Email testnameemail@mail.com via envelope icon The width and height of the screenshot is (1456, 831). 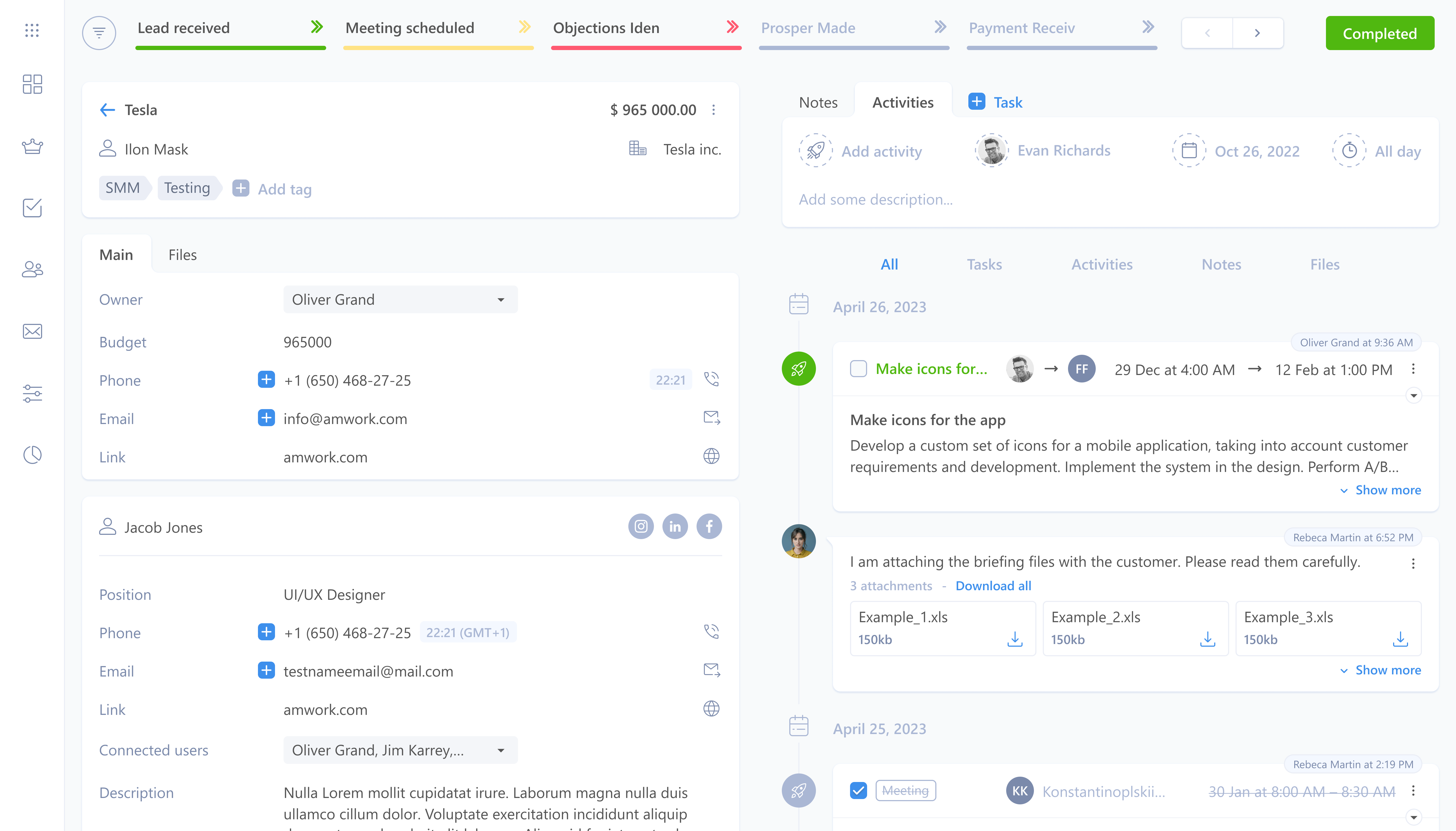[711, 670]
